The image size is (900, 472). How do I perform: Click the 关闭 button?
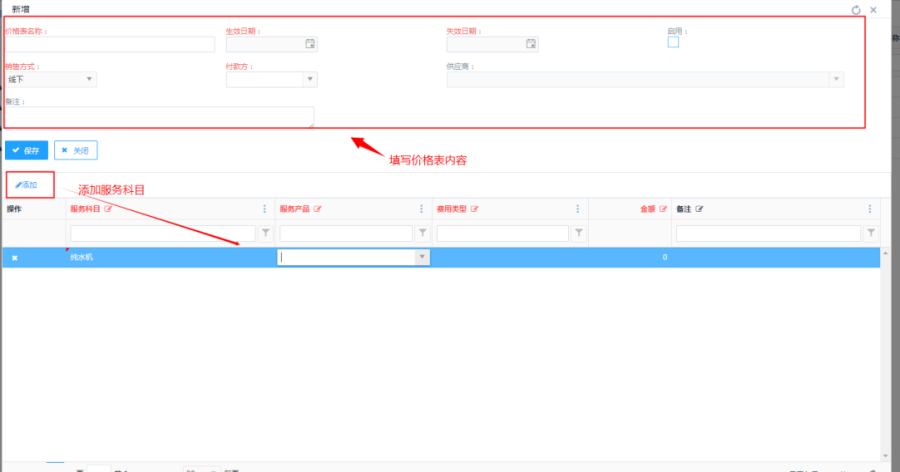(x=75, y=150)
